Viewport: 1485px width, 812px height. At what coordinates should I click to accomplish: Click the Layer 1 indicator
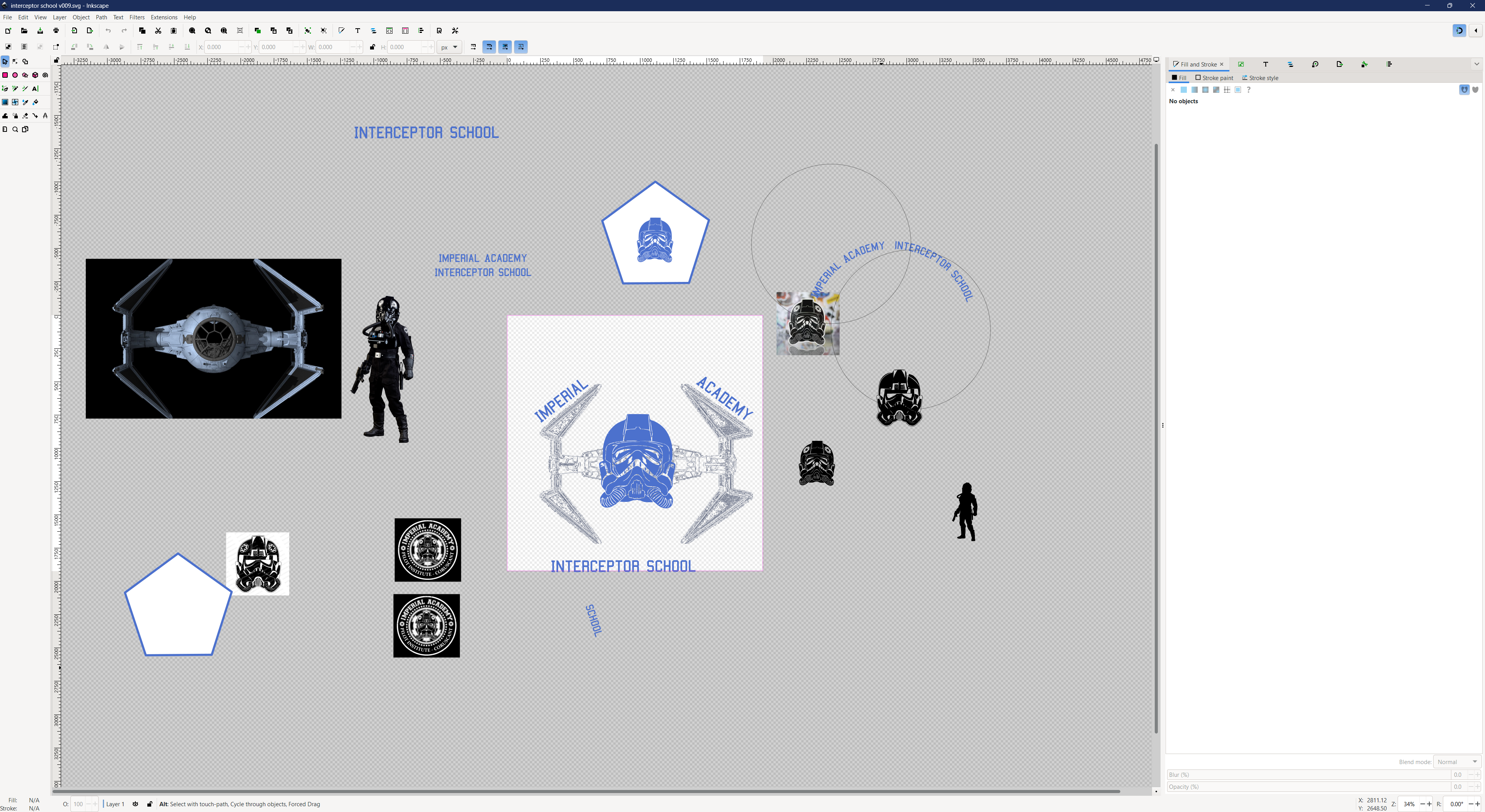coord(115,804)
